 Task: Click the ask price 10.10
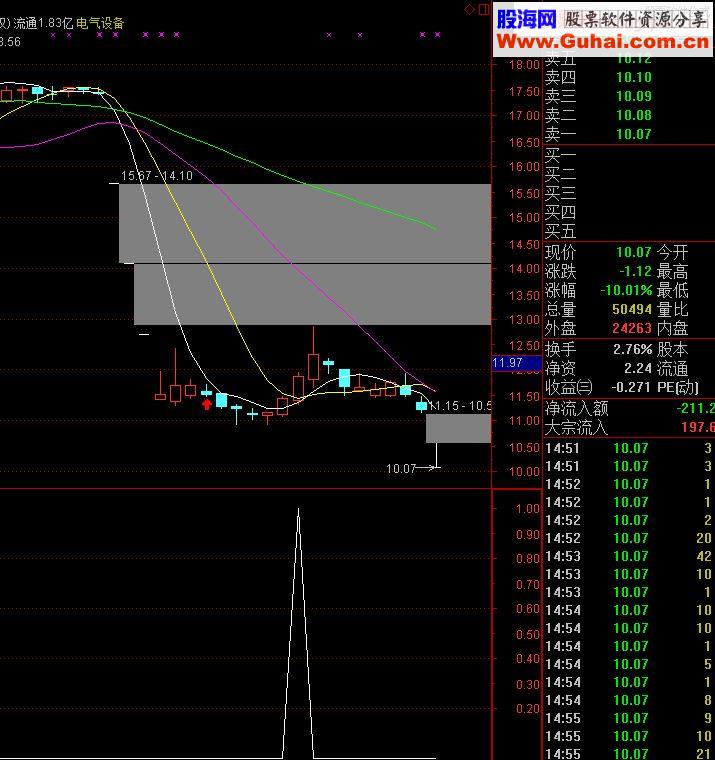[634, 77]
